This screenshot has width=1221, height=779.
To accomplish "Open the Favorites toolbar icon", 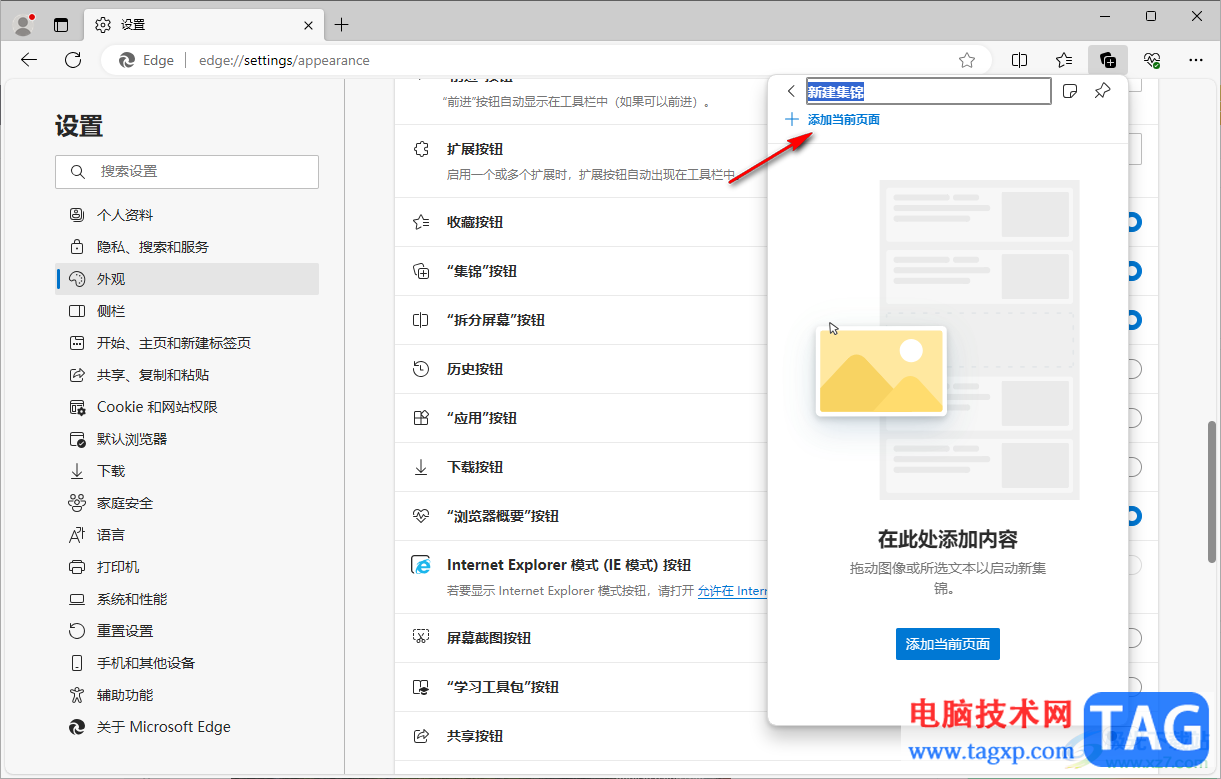I will 1064,60.
